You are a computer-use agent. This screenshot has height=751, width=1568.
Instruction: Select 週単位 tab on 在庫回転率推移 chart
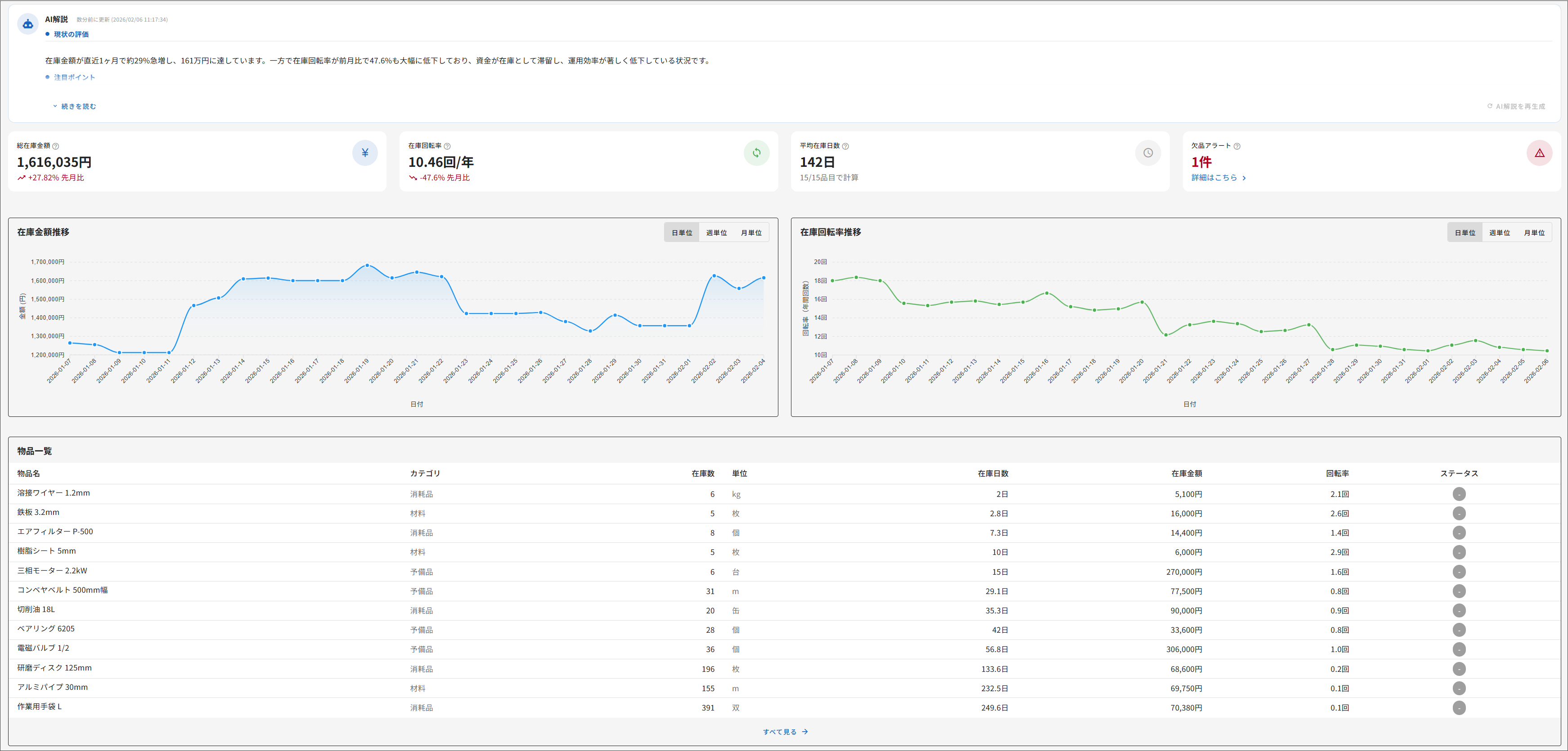click(1500, 232)
